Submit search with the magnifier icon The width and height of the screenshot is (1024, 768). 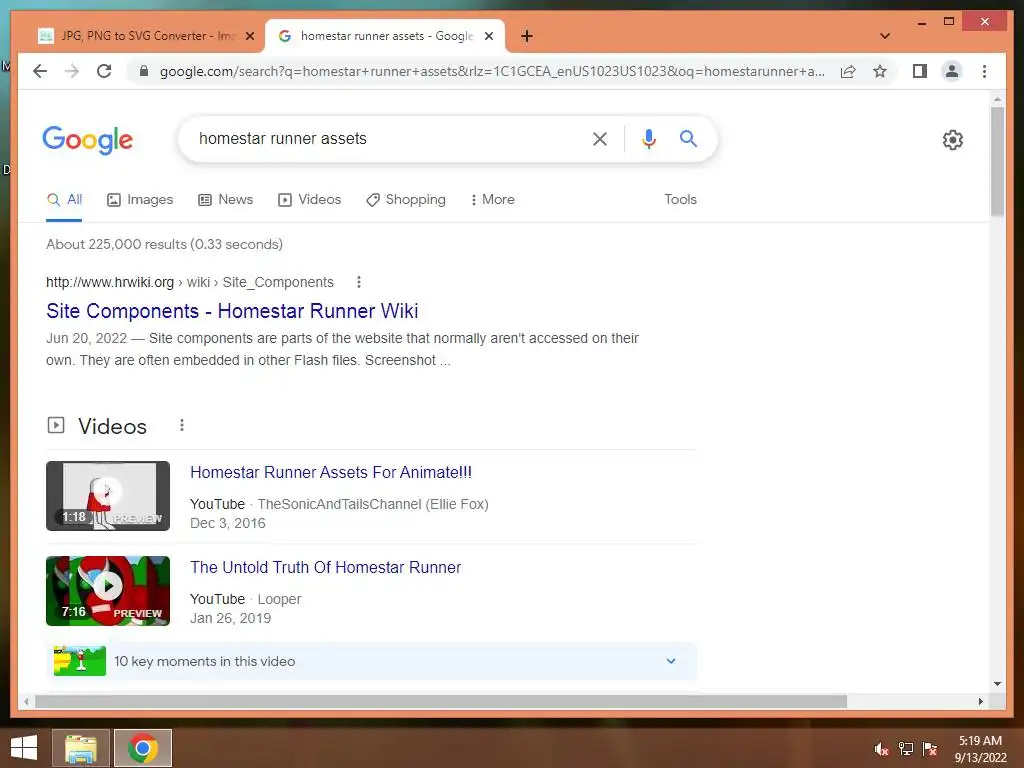tap(688, 138)
